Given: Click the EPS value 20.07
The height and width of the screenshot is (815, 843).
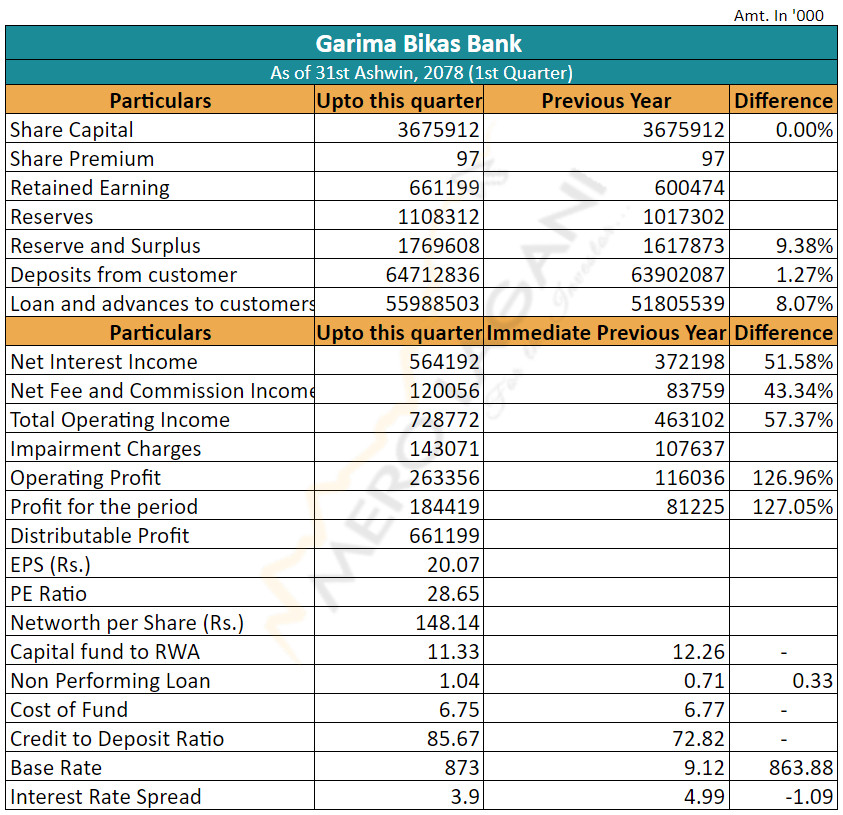Looking at the screenshot, I should point(453,565).
